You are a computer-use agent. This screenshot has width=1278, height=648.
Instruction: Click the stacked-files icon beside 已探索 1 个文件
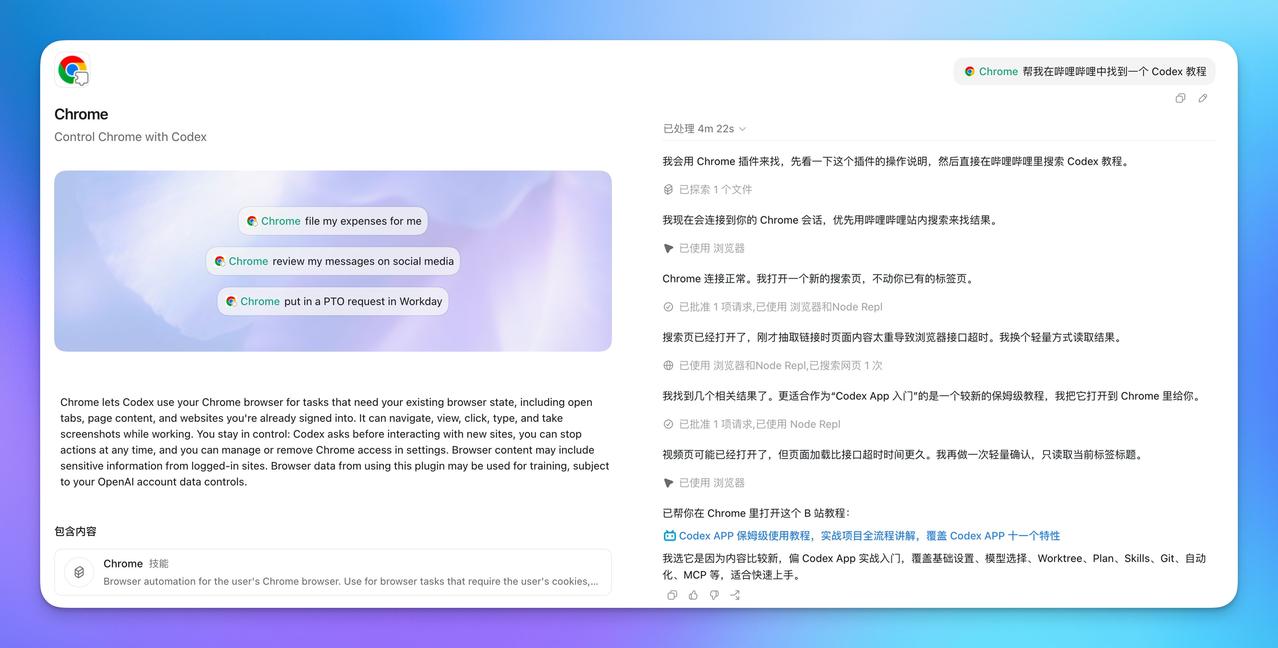coord(668,189)
